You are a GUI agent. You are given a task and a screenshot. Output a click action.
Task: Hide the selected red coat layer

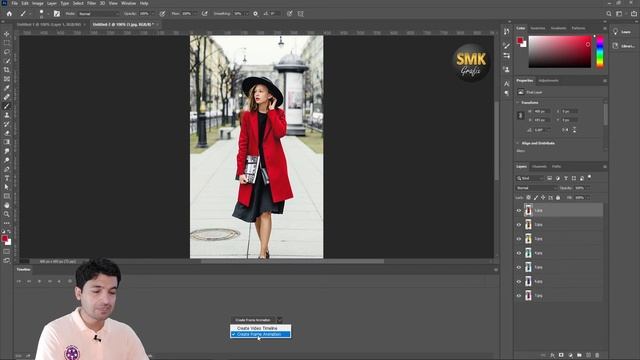519,210
